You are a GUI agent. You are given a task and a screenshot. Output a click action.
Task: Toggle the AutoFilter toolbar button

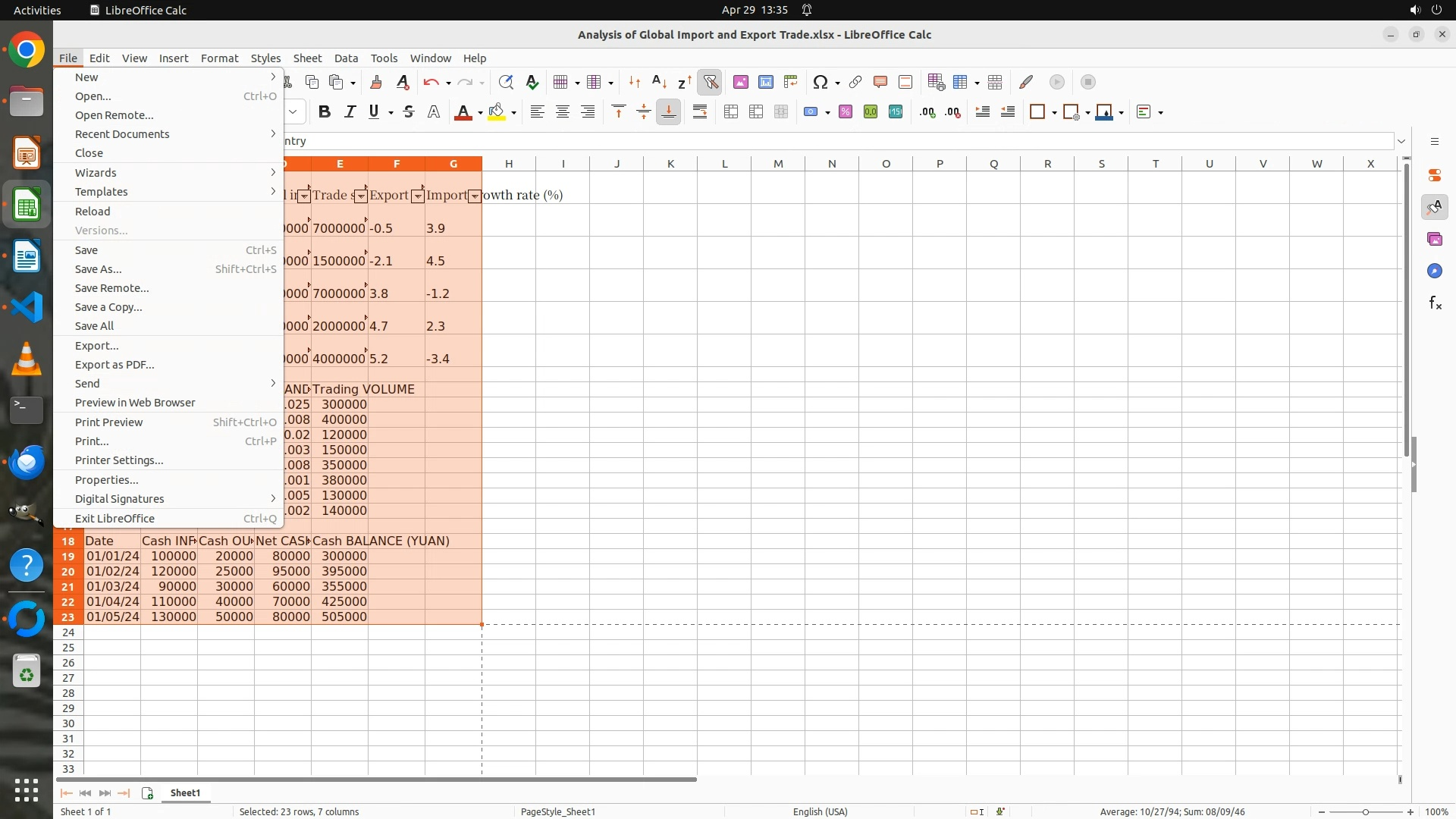711,82
